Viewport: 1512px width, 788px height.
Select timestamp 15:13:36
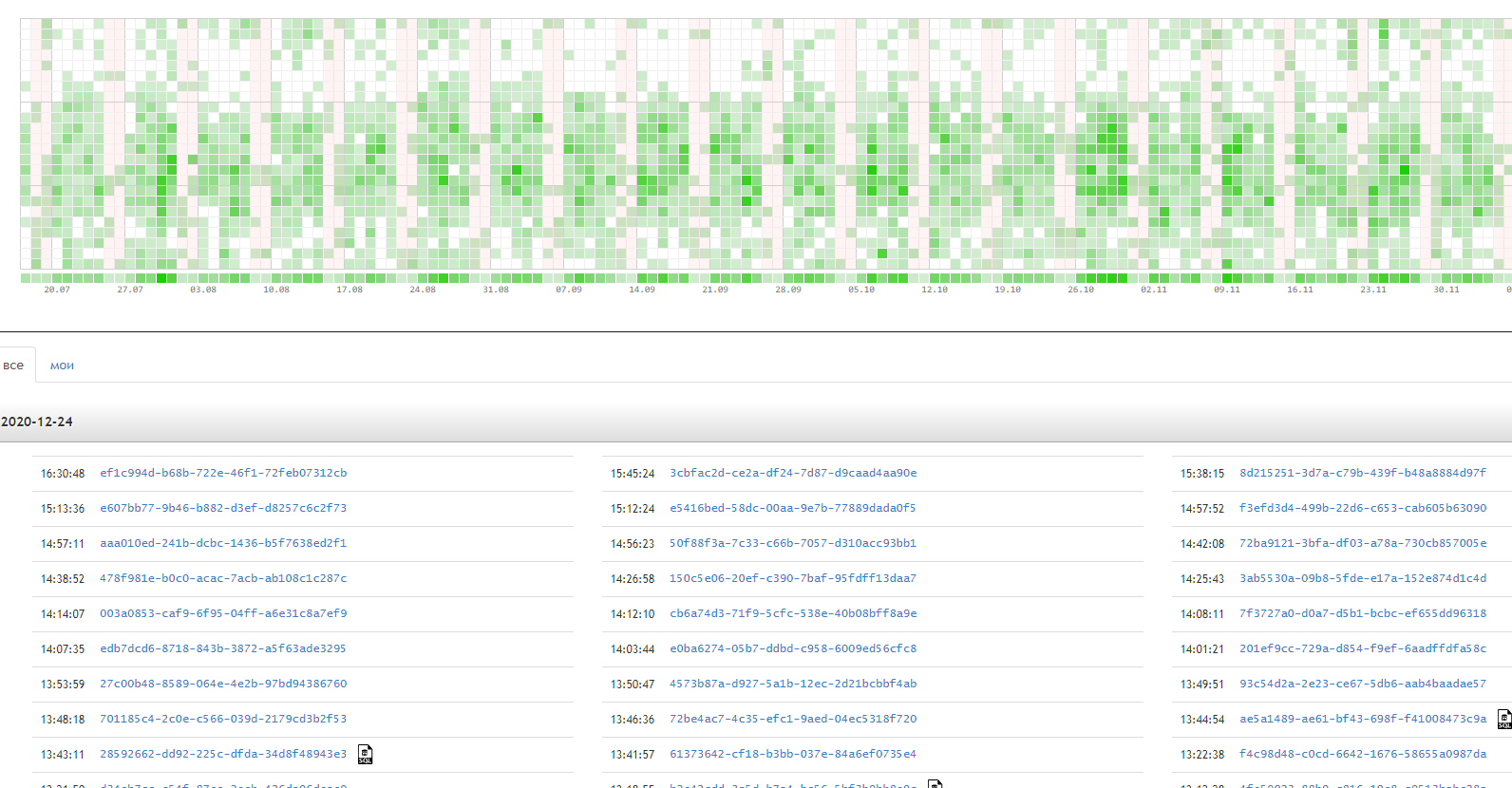coord(63,509)
